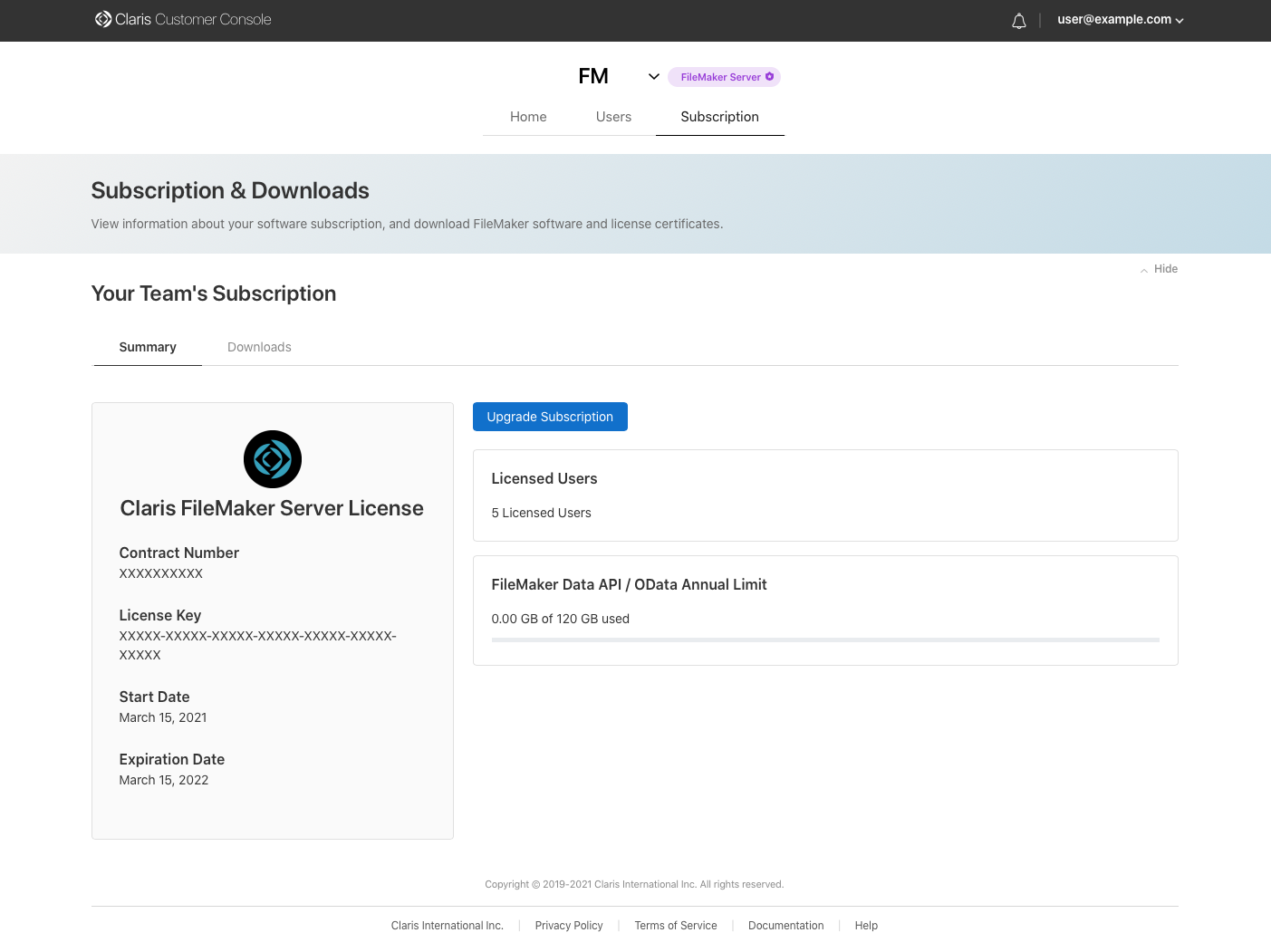This screenshot has width=1271, height=952.
Task: Click the '0.00 GB of 120 GB used' text
Action: point(560,619)
